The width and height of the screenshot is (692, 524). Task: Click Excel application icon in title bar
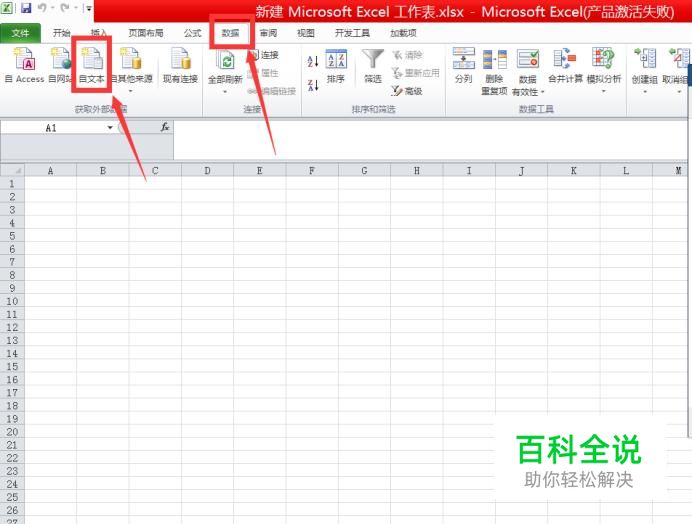point(7,8)
